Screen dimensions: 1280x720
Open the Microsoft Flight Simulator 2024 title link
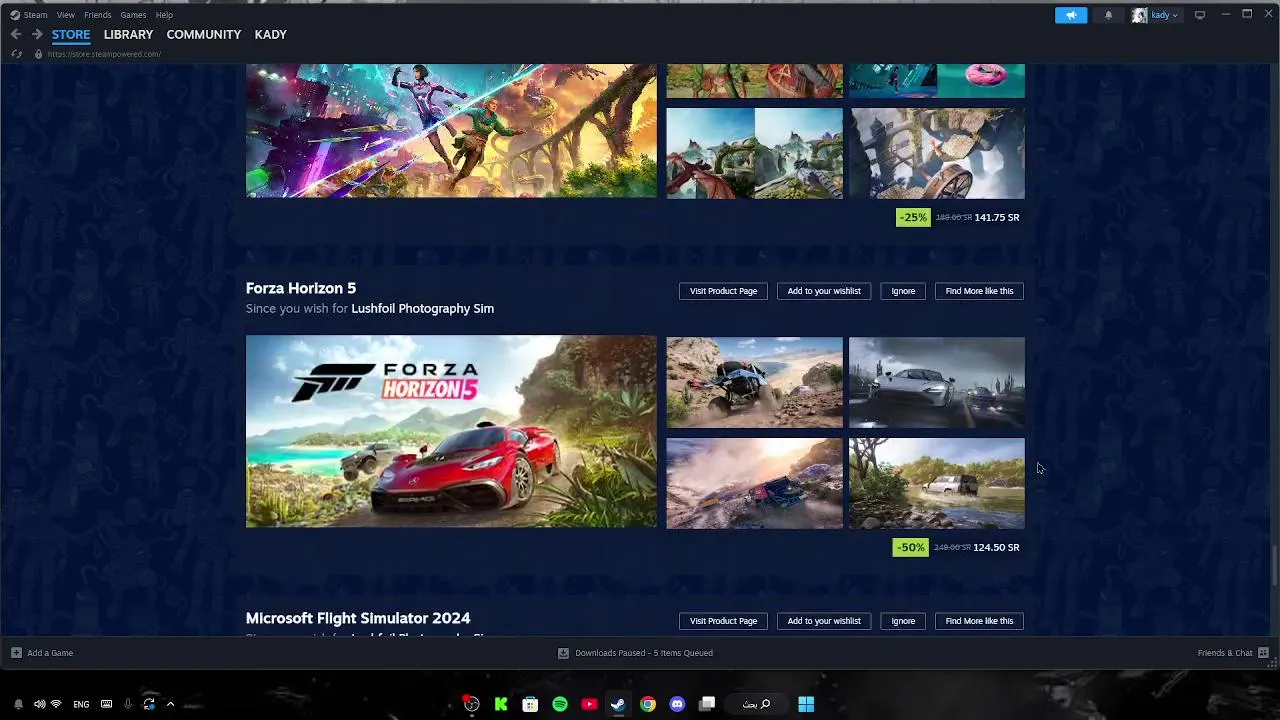[358, 618]
